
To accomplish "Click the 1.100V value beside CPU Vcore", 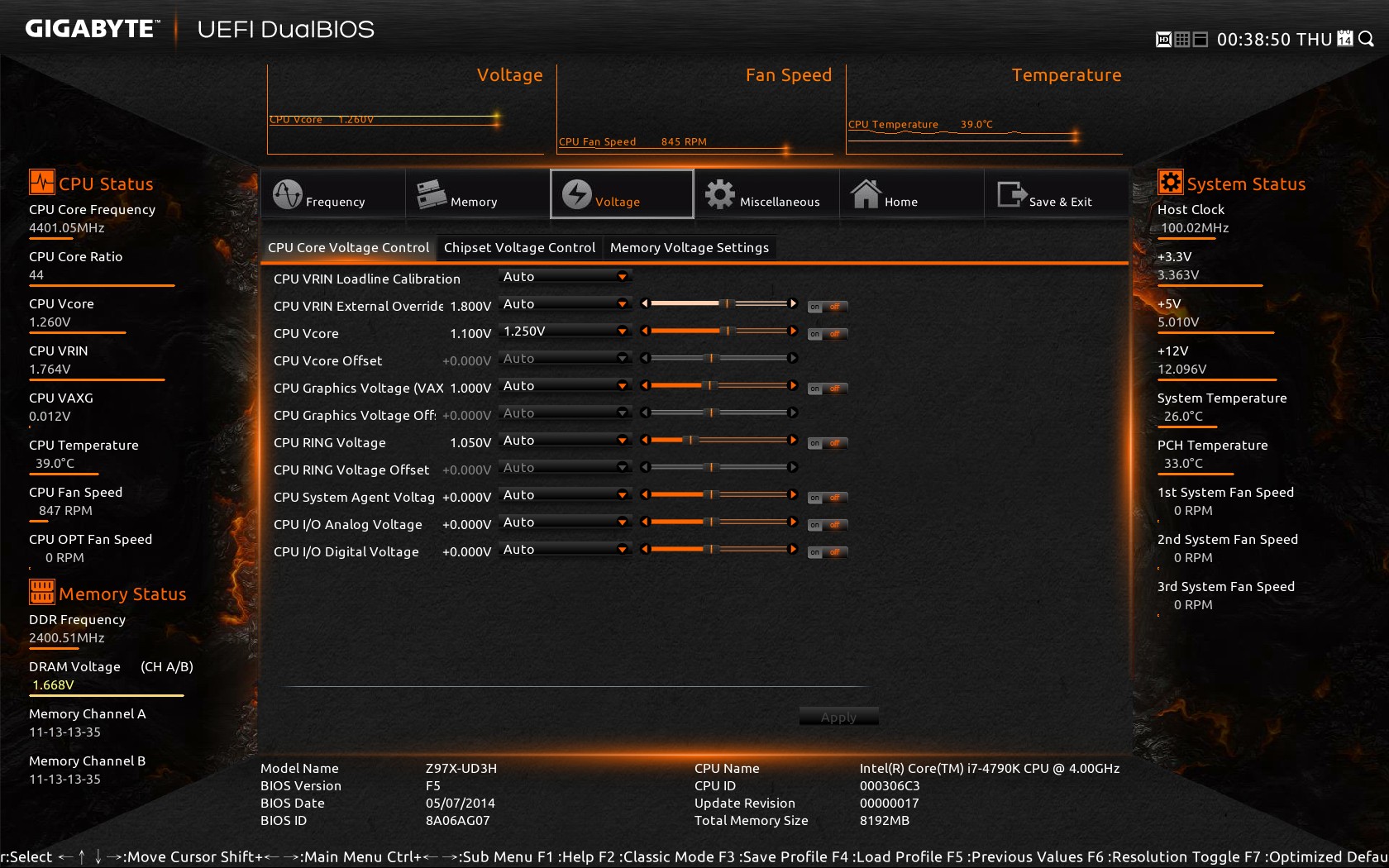I will click(470, 333).
